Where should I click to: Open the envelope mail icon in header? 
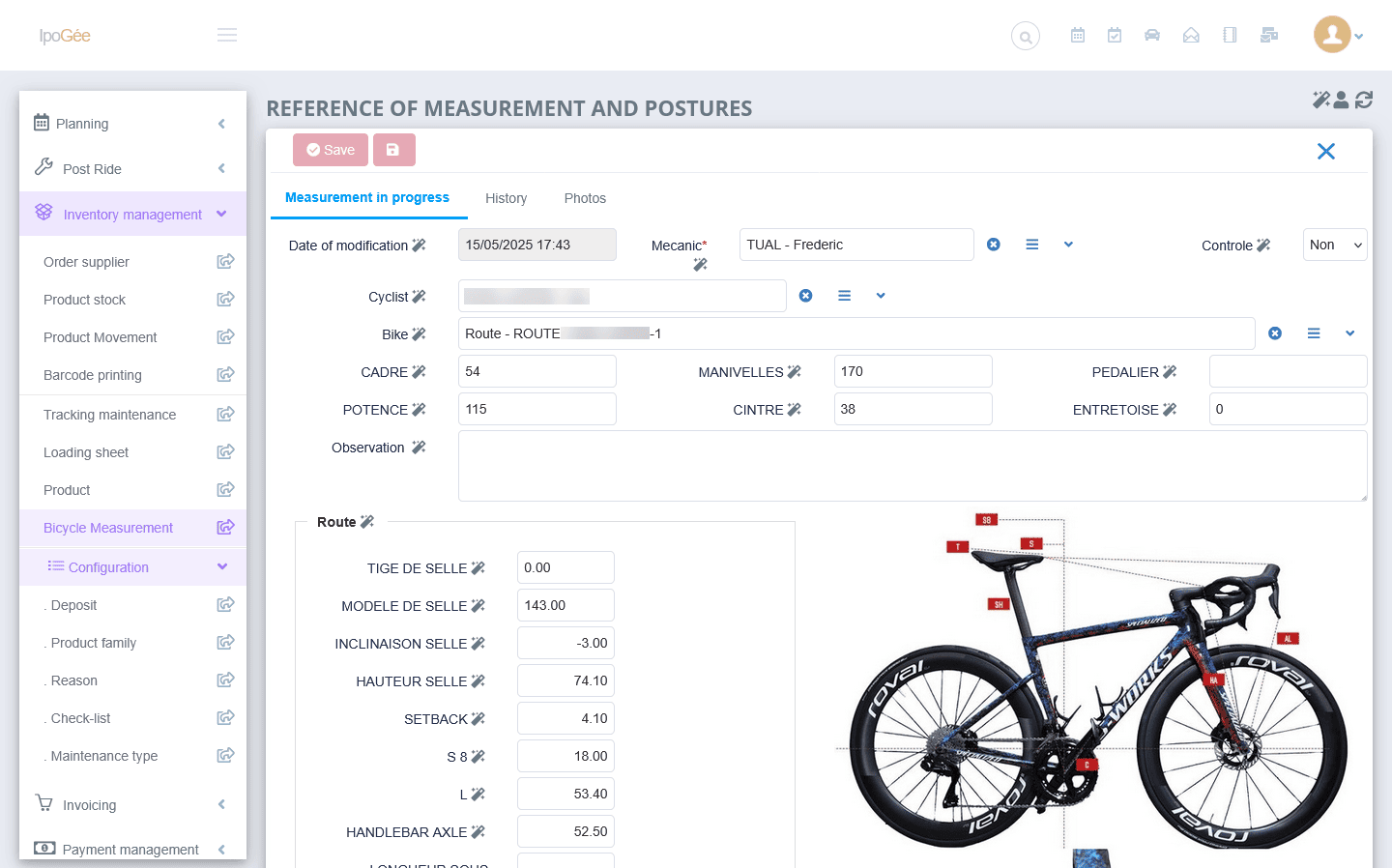(1191, 36)
